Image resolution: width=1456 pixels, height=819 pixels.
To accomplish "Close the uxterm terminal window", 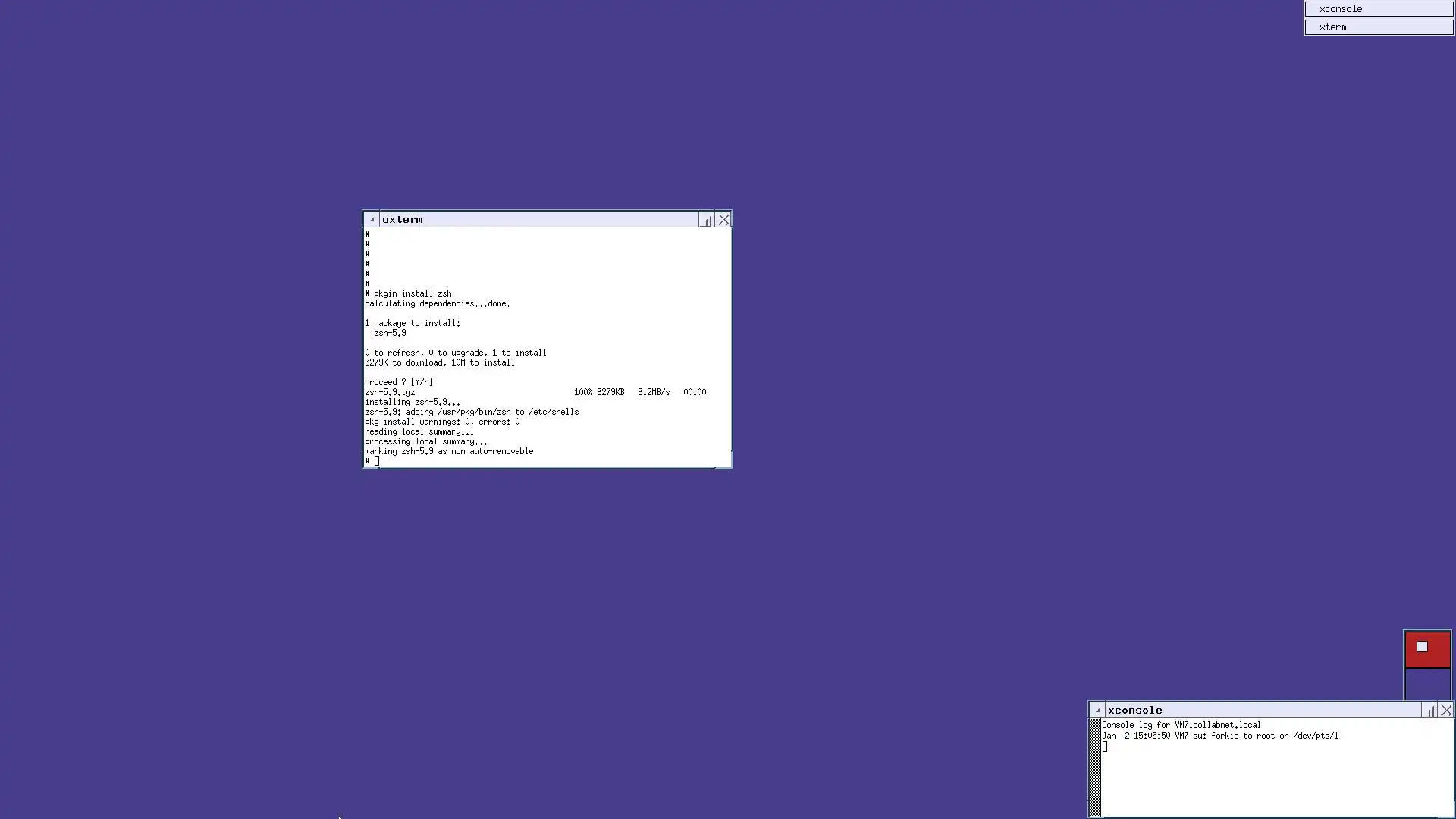I will (x=724, y=220).
